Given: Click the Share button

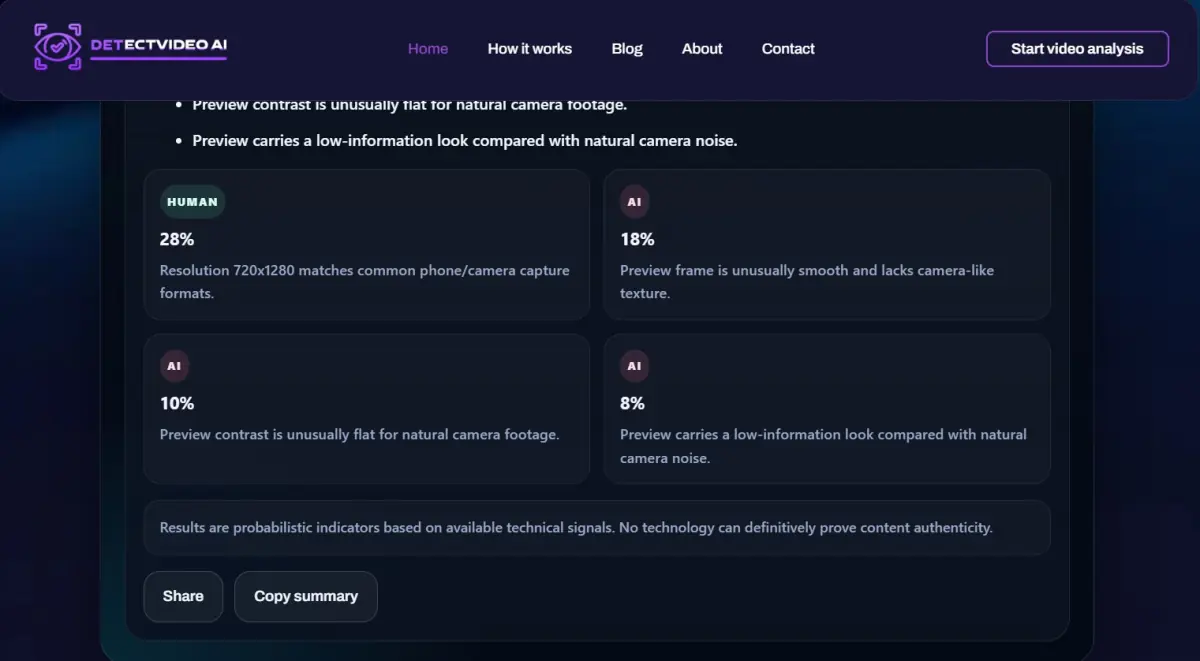Looking at the screenshot, I should [x=183, y=596].
